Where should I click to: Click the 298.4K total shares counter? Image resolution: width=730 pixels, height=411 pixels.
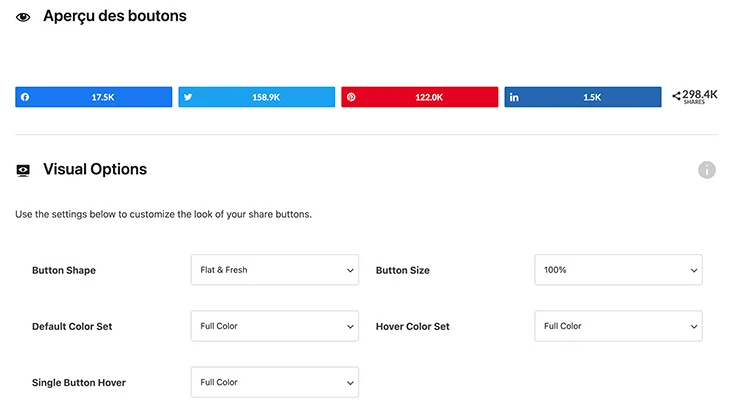click(x=700, y=96)
